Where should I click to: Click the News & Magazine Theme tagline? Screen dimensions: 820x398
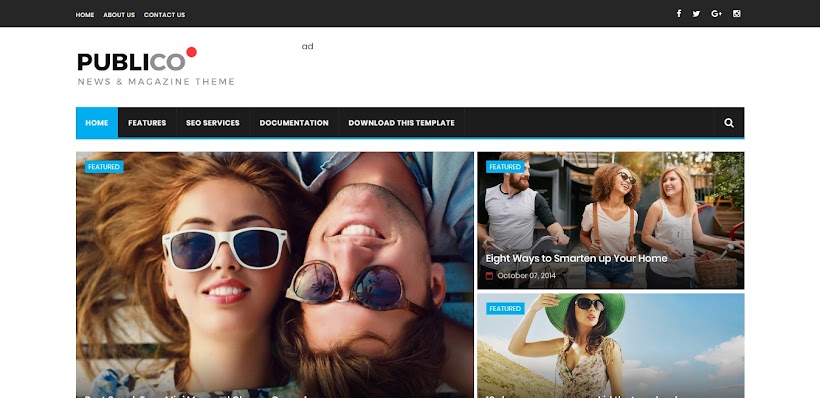pyautogui.click(x=156, y=82)
